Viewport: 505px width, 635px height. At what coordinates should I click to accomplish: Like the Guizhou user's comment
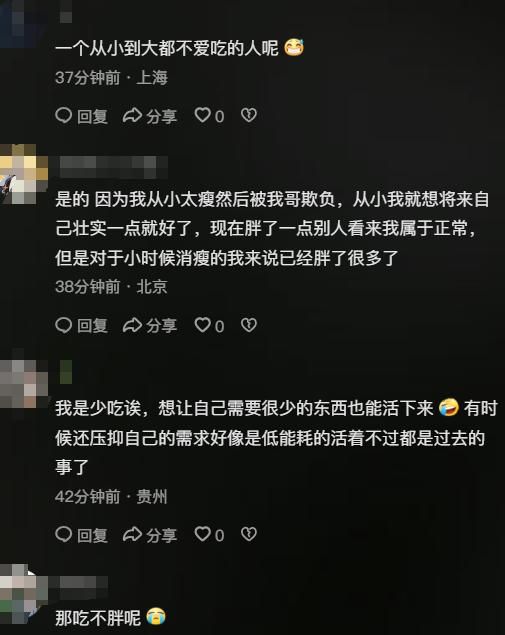[x=209, y=535]
